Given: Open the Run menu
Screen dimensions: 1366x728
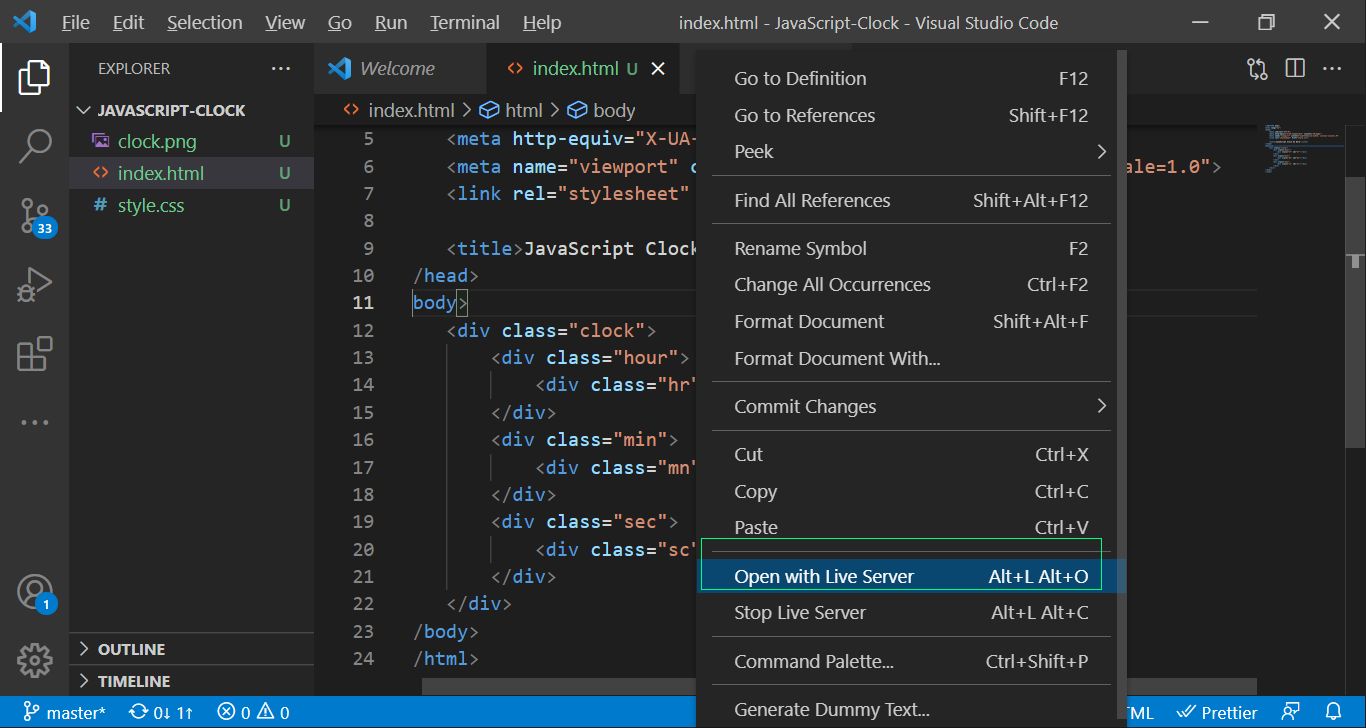Looking at the screenshot, I should coord(391,22).
